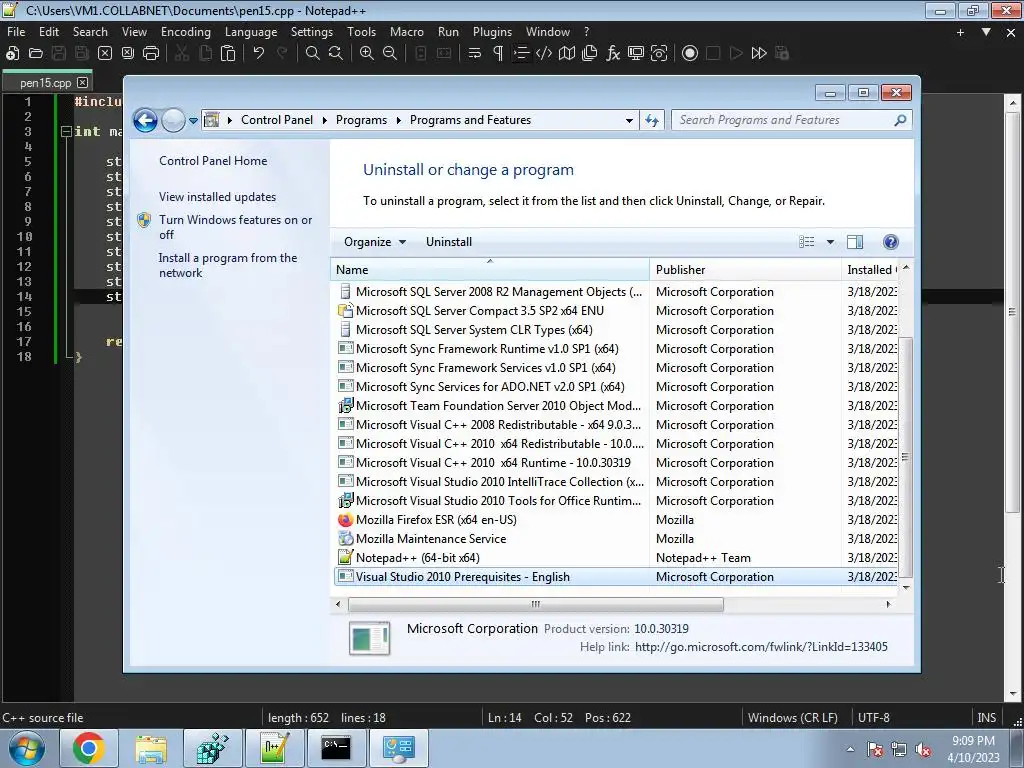Toggle the preview pane button

point(855,242)
